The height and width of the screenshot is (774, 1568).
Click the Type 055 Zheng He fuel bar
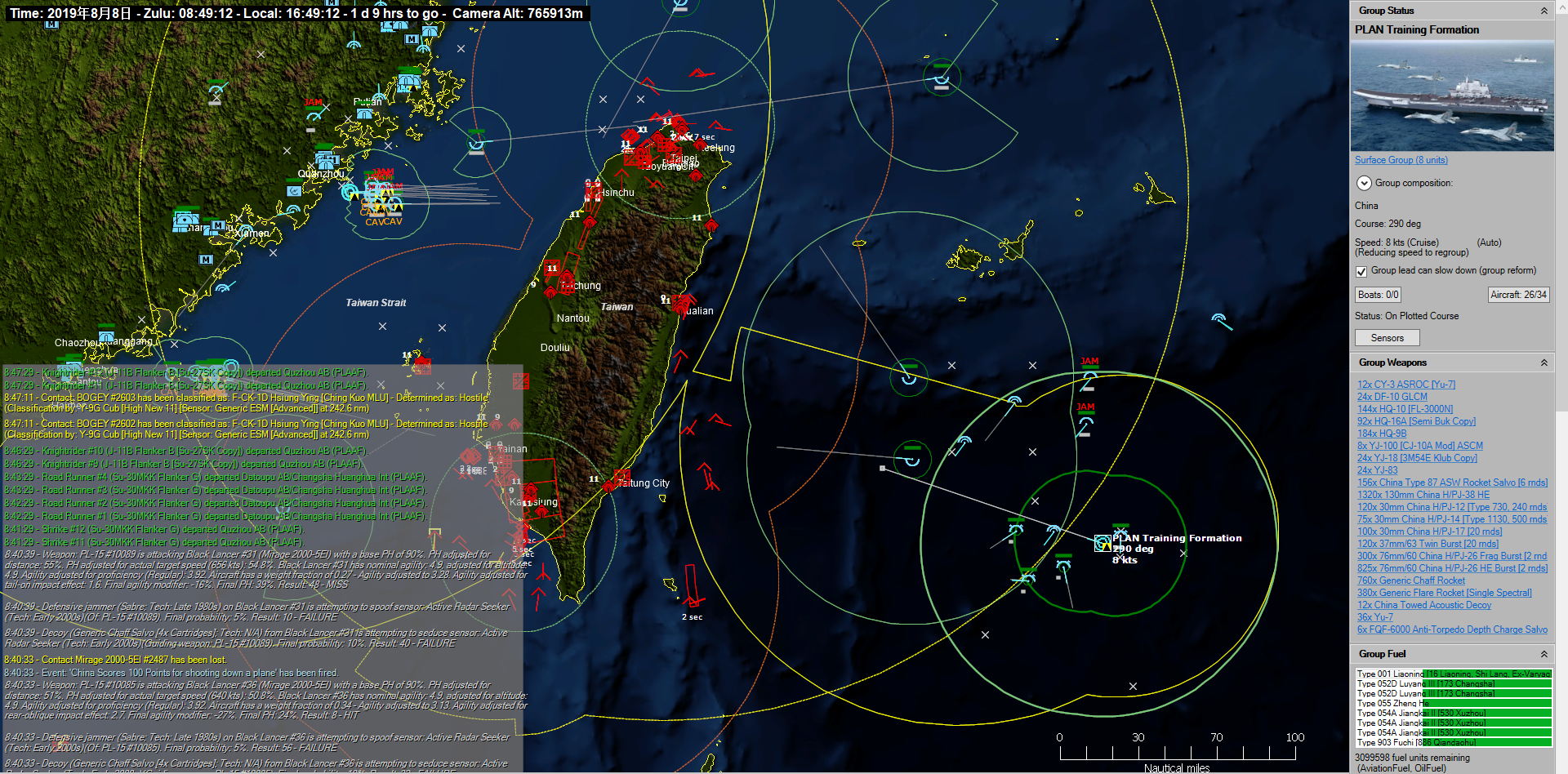(x=1454, y=704)
